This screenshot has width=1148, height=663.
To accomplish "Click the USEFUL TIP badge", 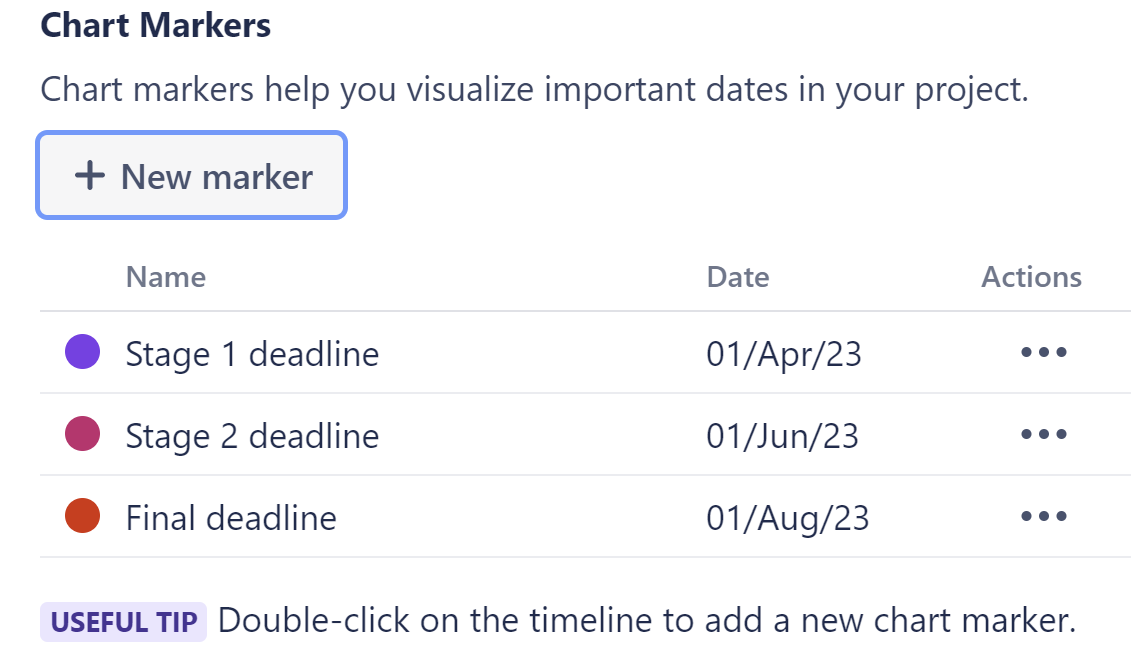I will tap(123, 622).
